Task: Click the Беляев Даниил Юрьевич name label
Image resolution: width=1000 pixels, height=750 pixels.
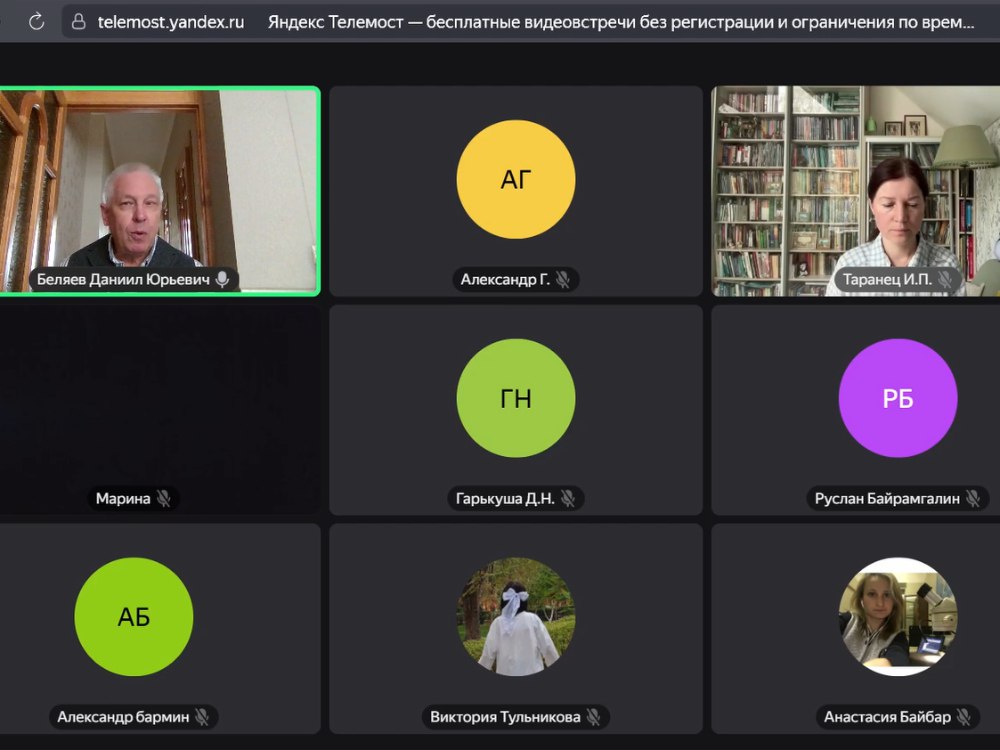Action: click(123, 280)
